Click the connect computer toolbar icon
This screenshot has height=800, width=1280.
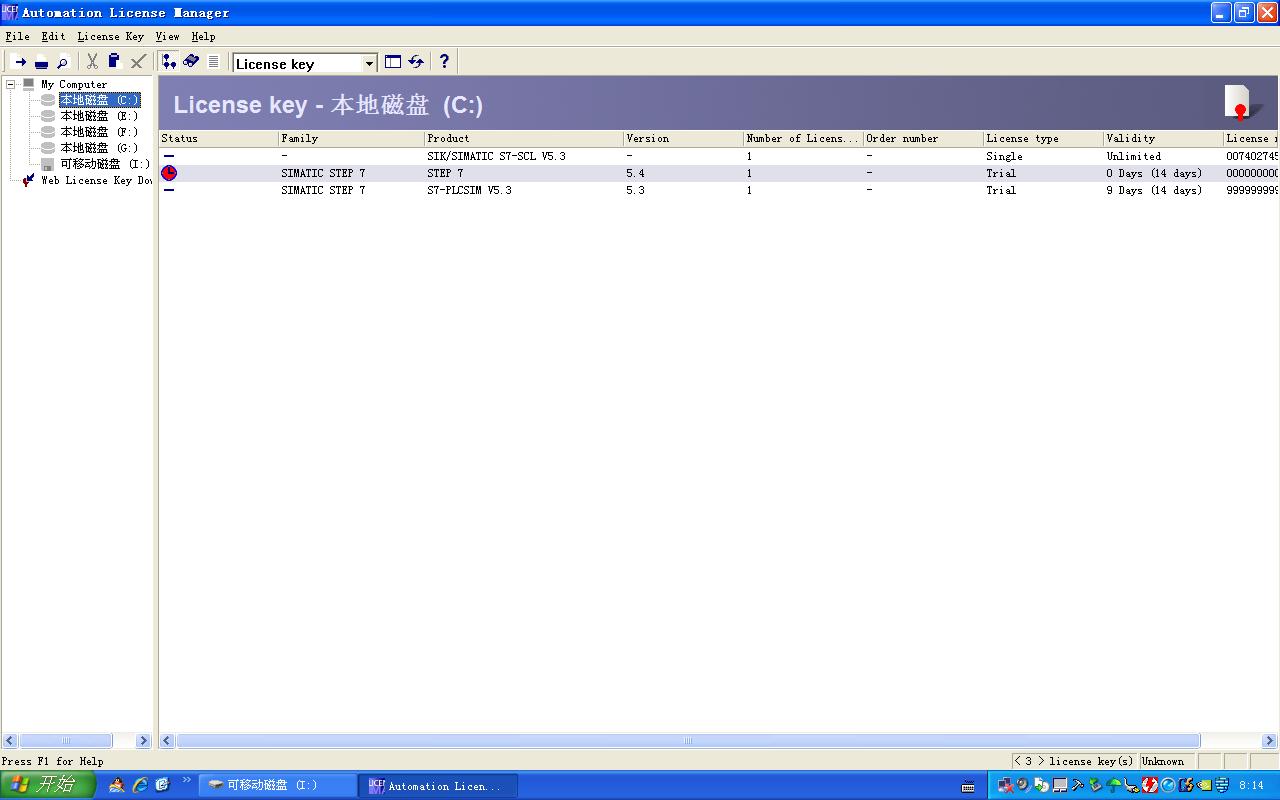(x=41, y=62)
